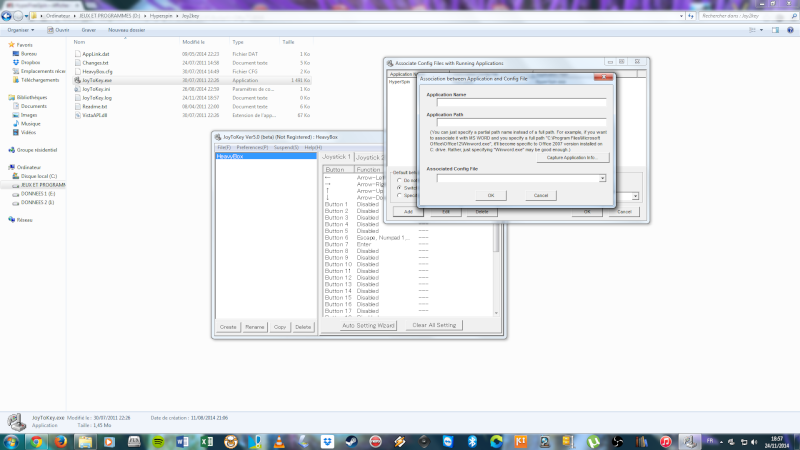The image size is (800, 450).
Task: Switch to the Joystick 1 tab
Action: click(x=337, y=157)
